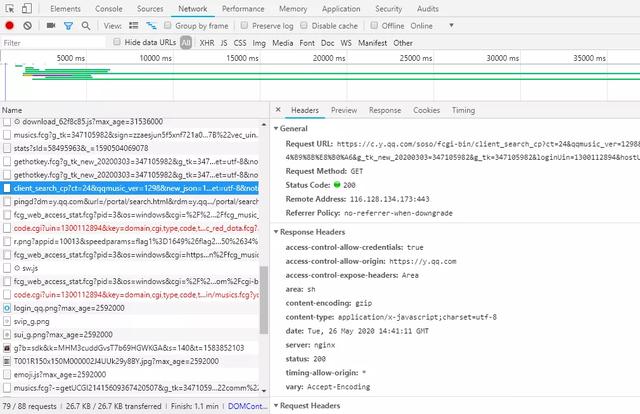640x414 pixels.
Task: Toggle the device toolbar icon
Action: [x=28, y=8]
